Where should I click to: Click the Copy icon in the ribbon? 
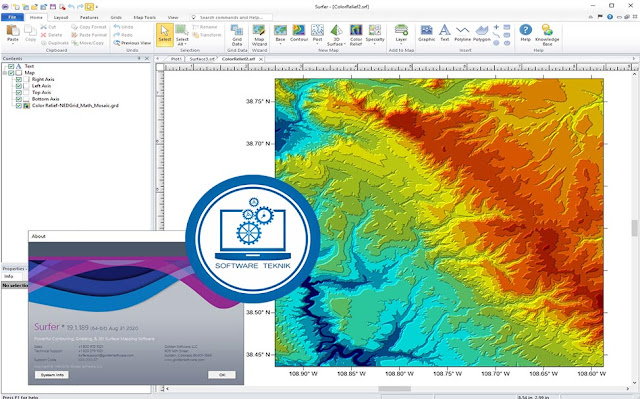coord(30,31)
